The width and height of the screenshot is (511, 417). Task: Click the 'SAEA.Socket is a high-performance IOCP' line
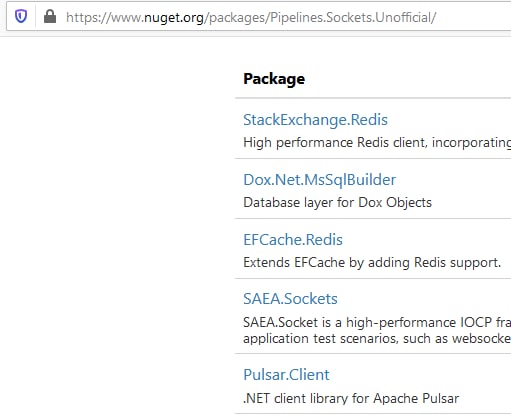click(377, 322)
